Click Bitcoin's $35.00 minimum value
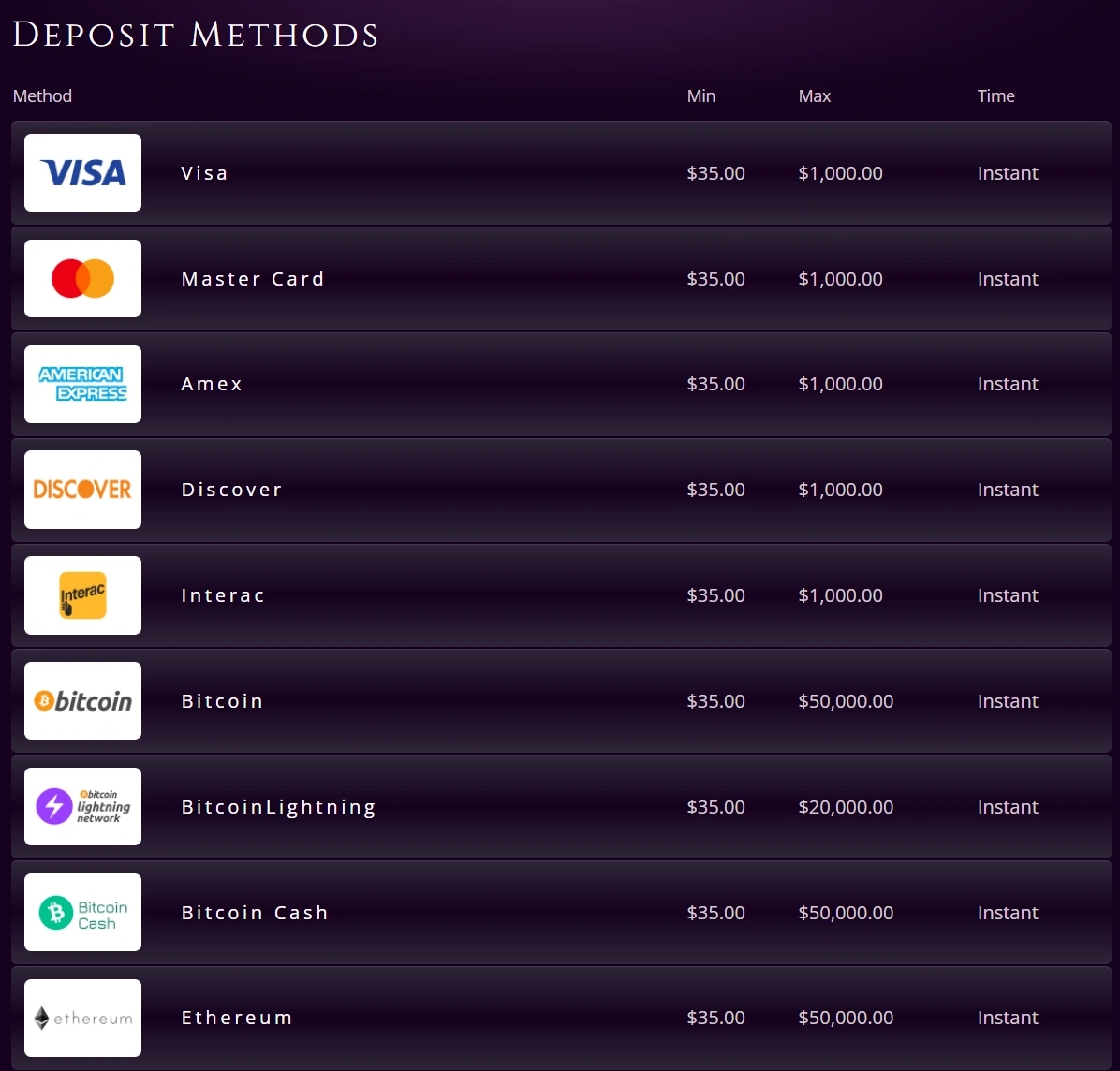The height and width of the screenshot is (1071, 1120). tap(715, 701)
